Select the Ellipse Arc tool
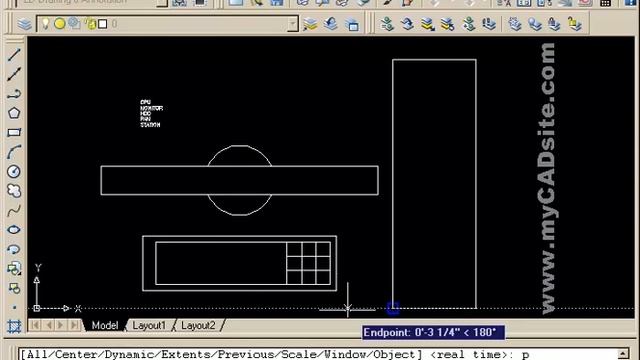The width and height of the screenshot is (640, 360). click(14, 249)
